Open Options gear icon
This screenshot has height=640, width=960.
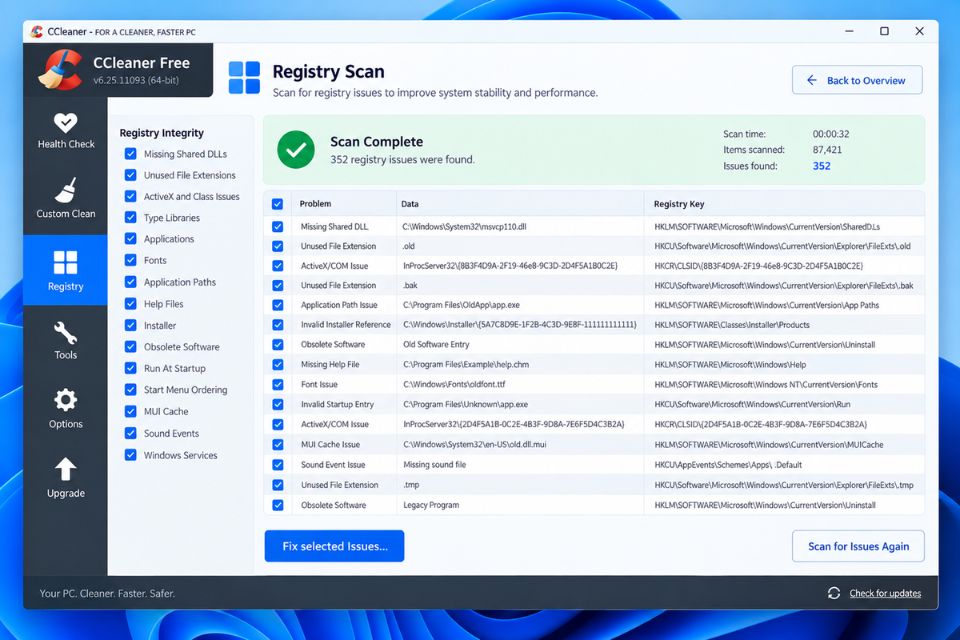click(66, 401)
